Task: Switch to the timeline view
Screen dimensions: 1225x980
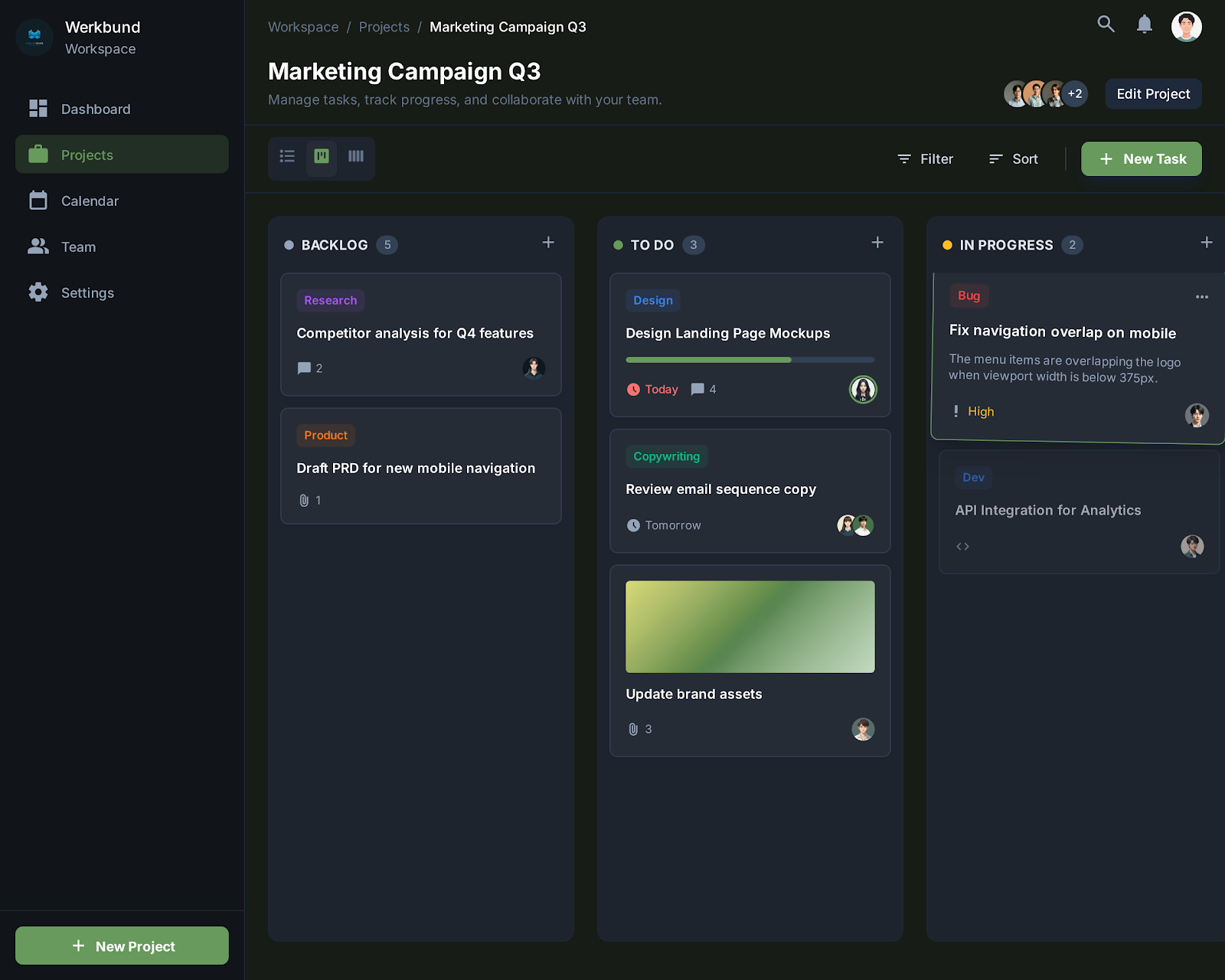Action: tap(355, 158)
